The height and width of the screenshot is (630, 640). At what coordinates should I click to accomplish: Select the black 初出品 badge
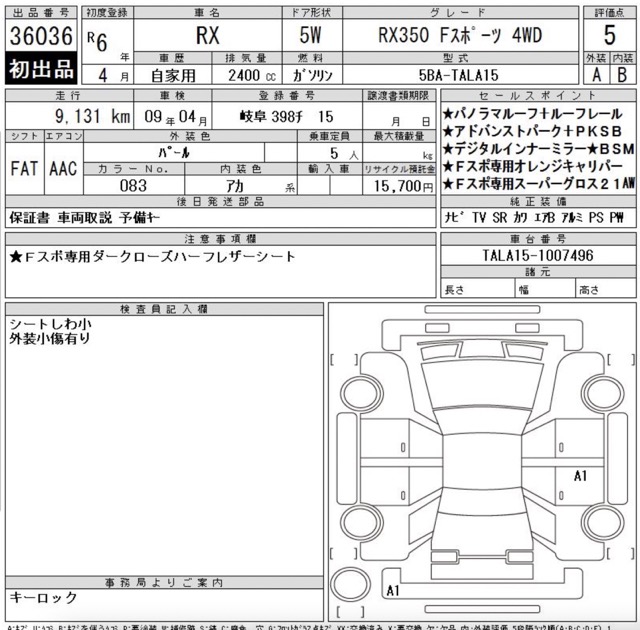(x=41, y=68)
